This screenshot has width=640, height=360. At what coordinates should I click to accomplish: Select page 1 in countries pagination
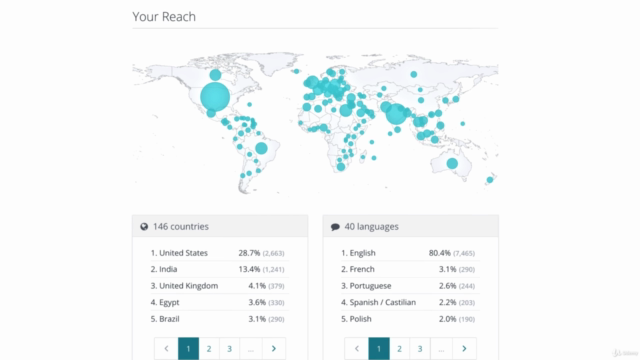[189, 349]
